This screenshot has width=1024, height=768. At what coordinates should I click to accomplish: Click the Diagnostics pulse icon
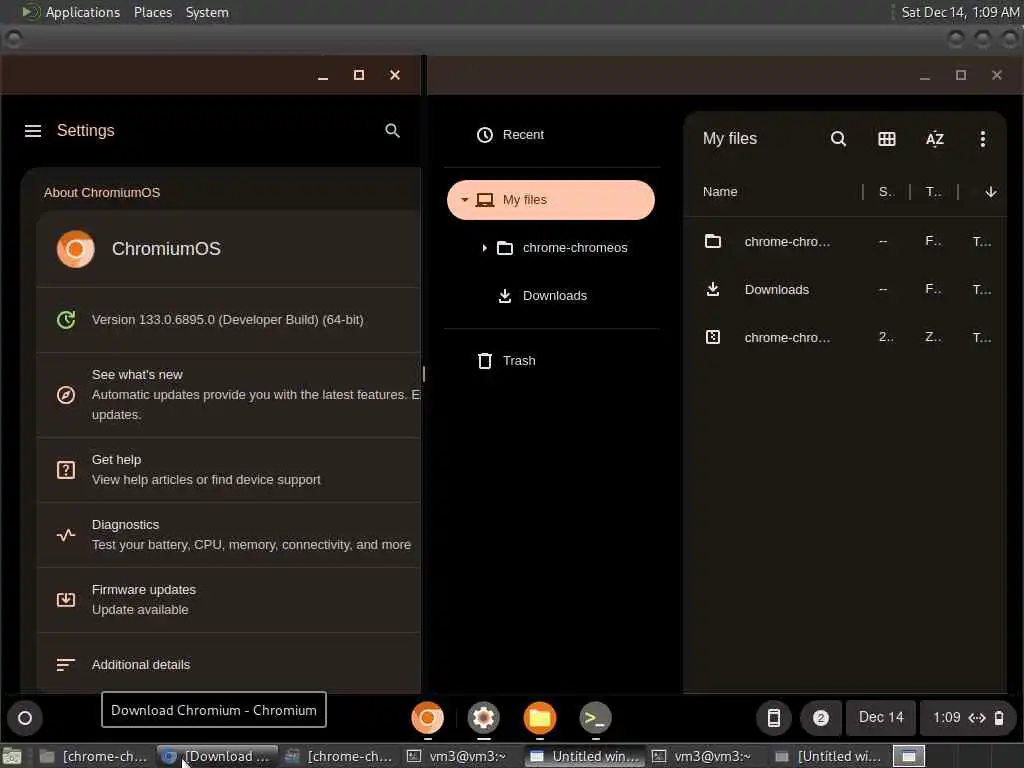click(66, 535)
